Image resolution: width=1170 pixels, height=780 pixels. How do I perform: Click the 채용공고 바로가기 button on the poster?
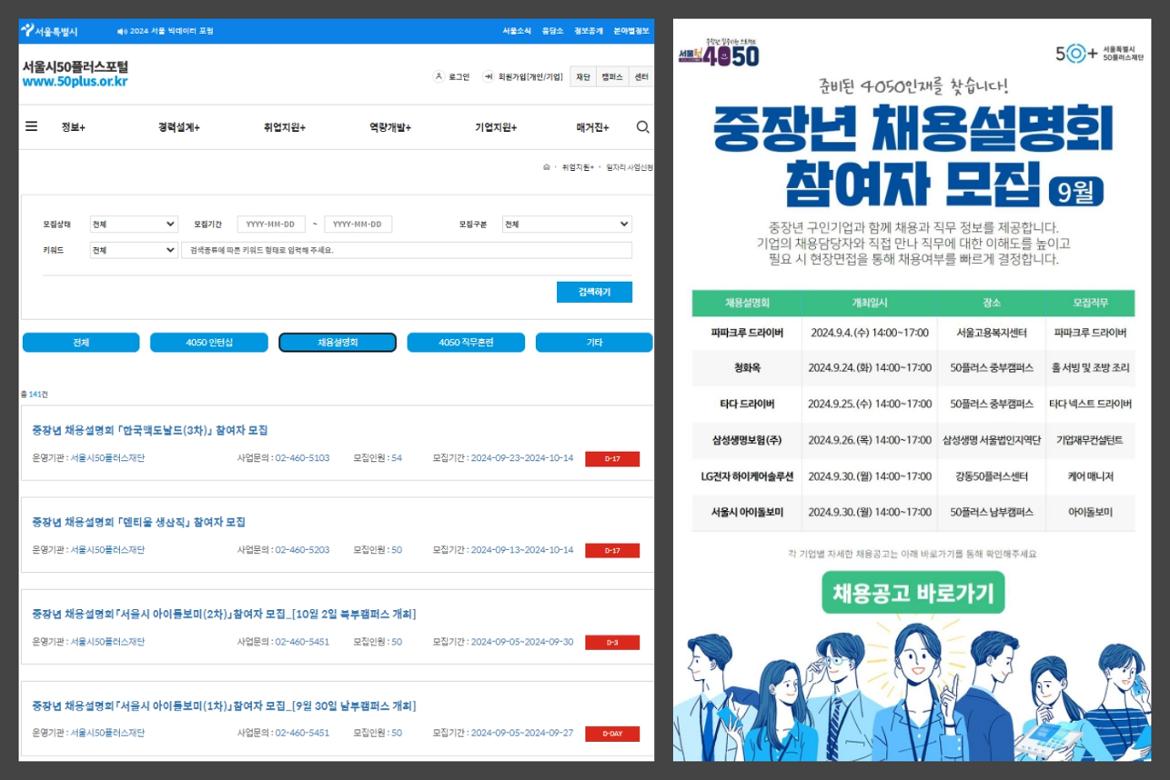(911, 593)
